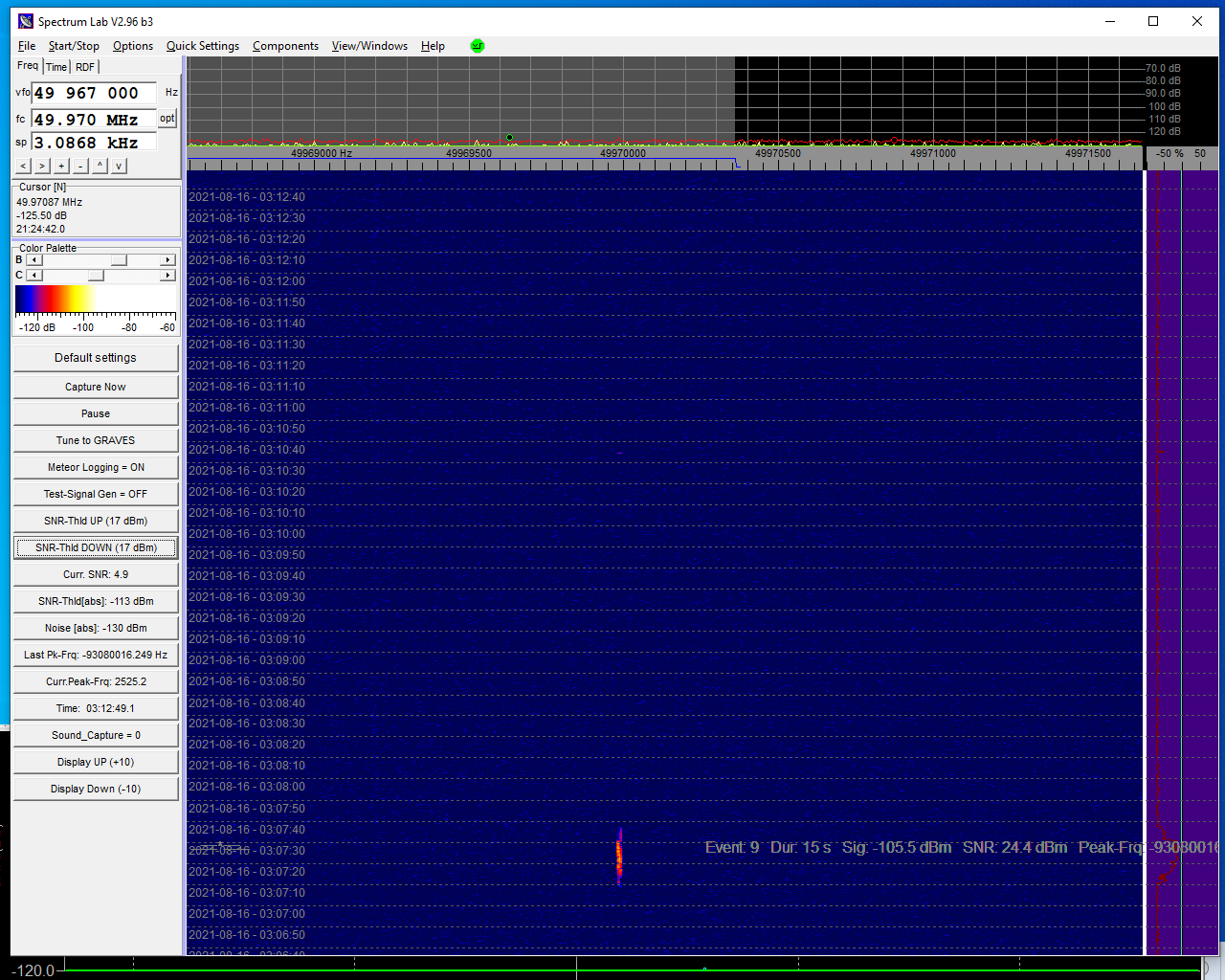
Task: Click the Curr.Peak-Frq: 2525.2 button
Action: (x=96, y=681)
